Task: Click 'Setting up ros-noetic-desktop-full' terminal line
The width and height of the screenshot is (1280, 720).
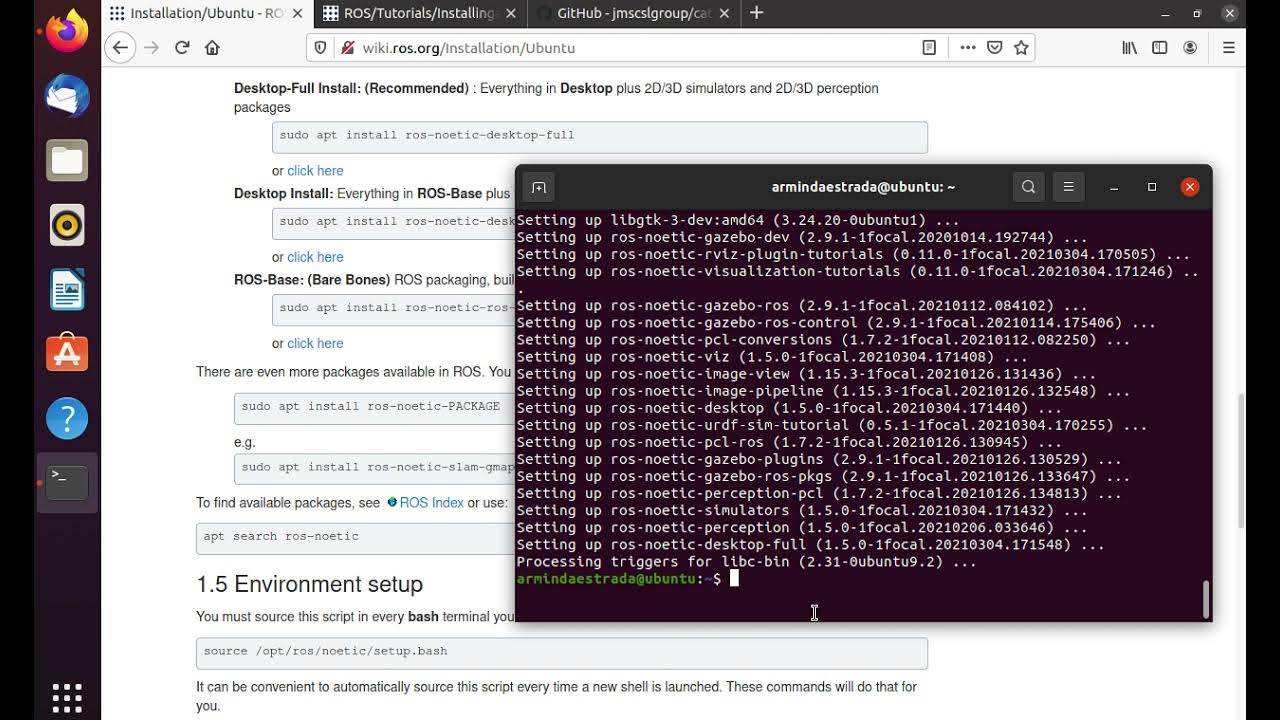Action: [810, 545]
